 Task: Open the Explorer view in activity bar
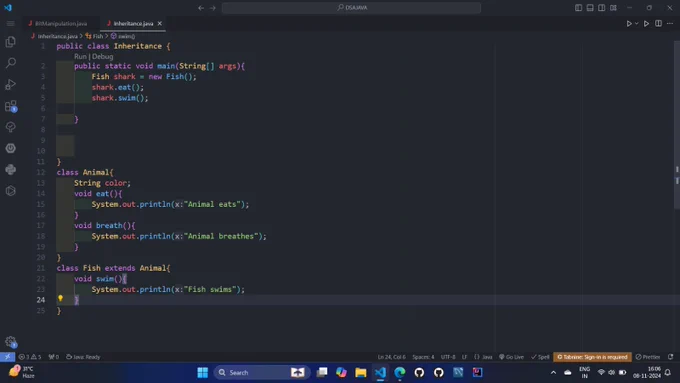pos(10,42)
